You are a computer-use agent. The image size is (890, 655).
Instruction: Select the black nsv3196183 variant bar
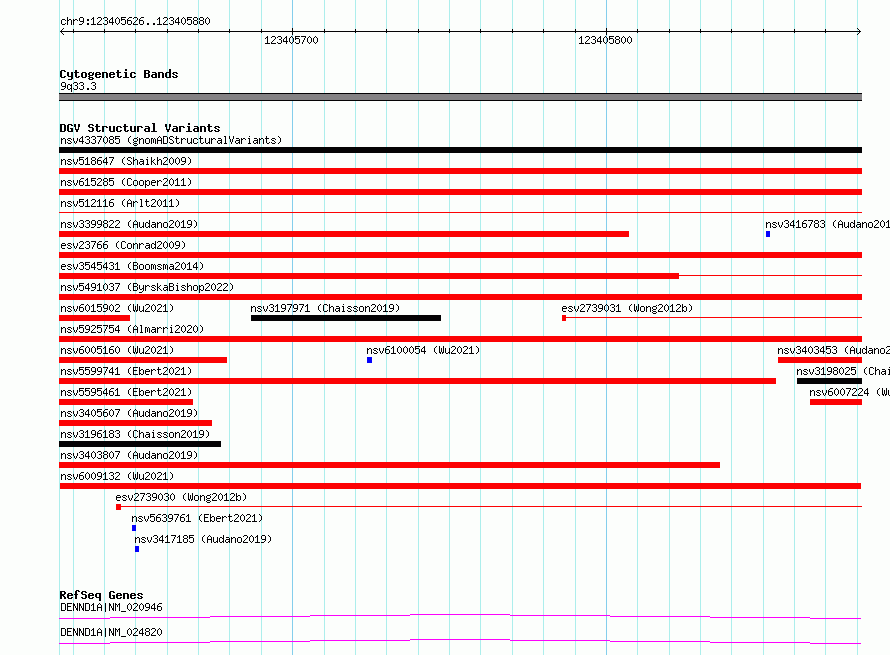pos(140,444)
